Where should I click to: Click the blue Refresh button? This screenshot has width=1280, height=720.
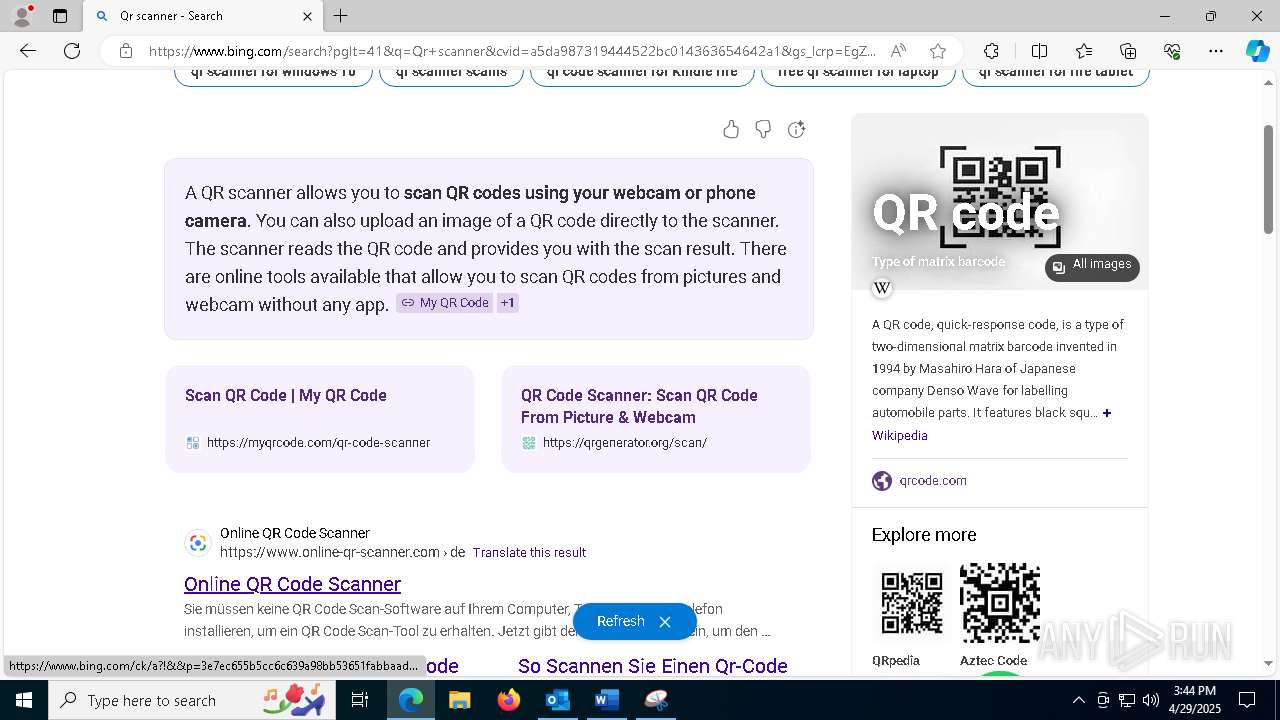620,622
